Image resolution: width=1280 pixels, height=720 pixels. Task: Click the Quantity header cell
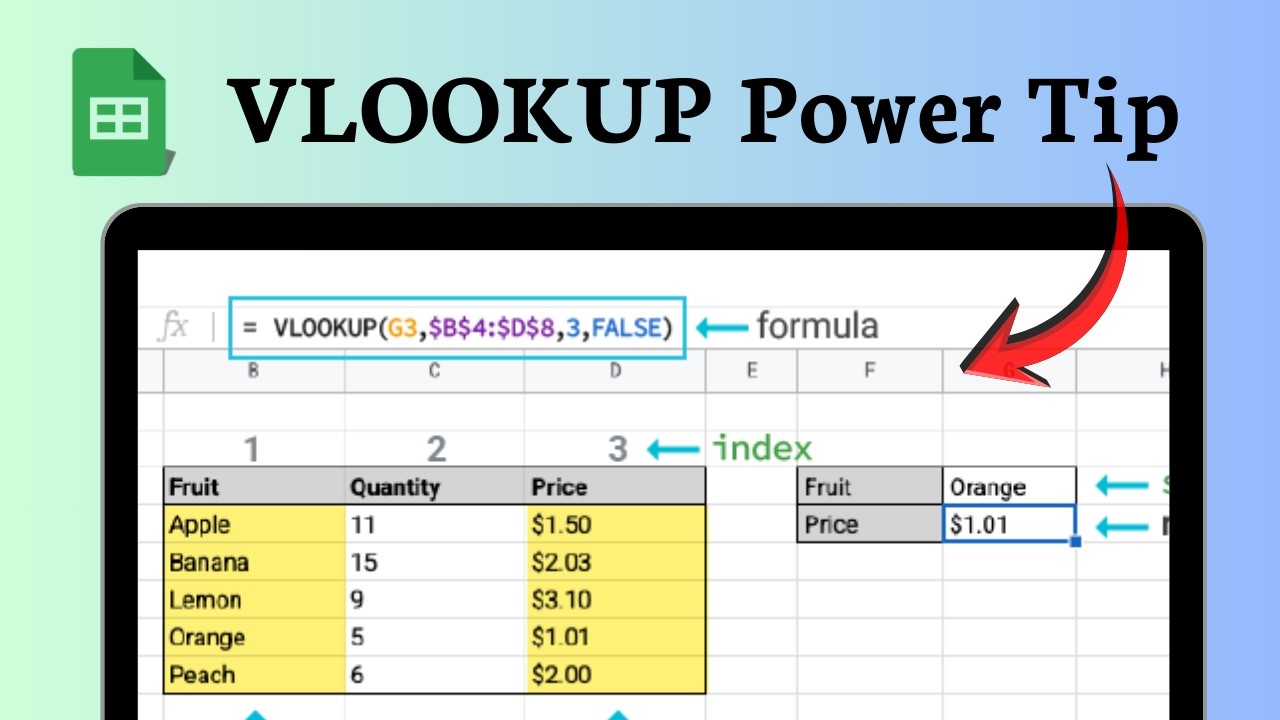[x=435, y=487]
